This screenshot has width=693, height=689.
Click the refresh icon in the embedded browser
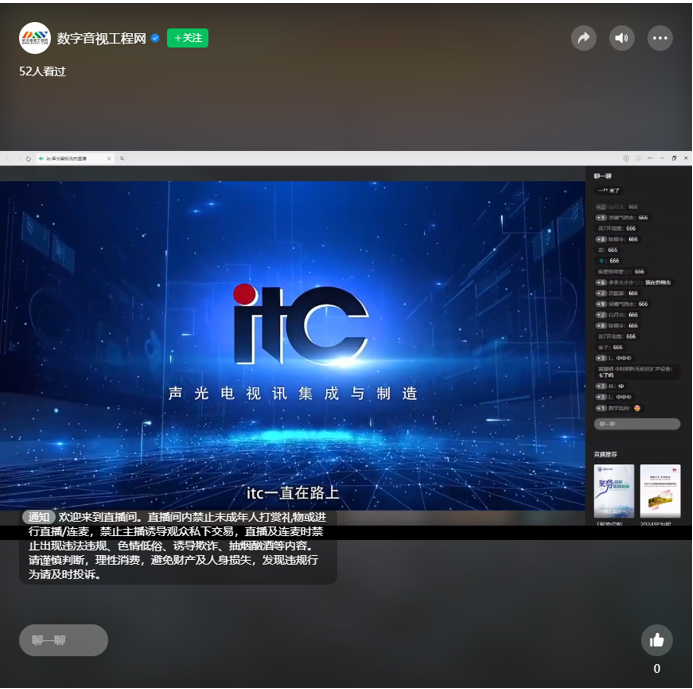pos(28,158)
